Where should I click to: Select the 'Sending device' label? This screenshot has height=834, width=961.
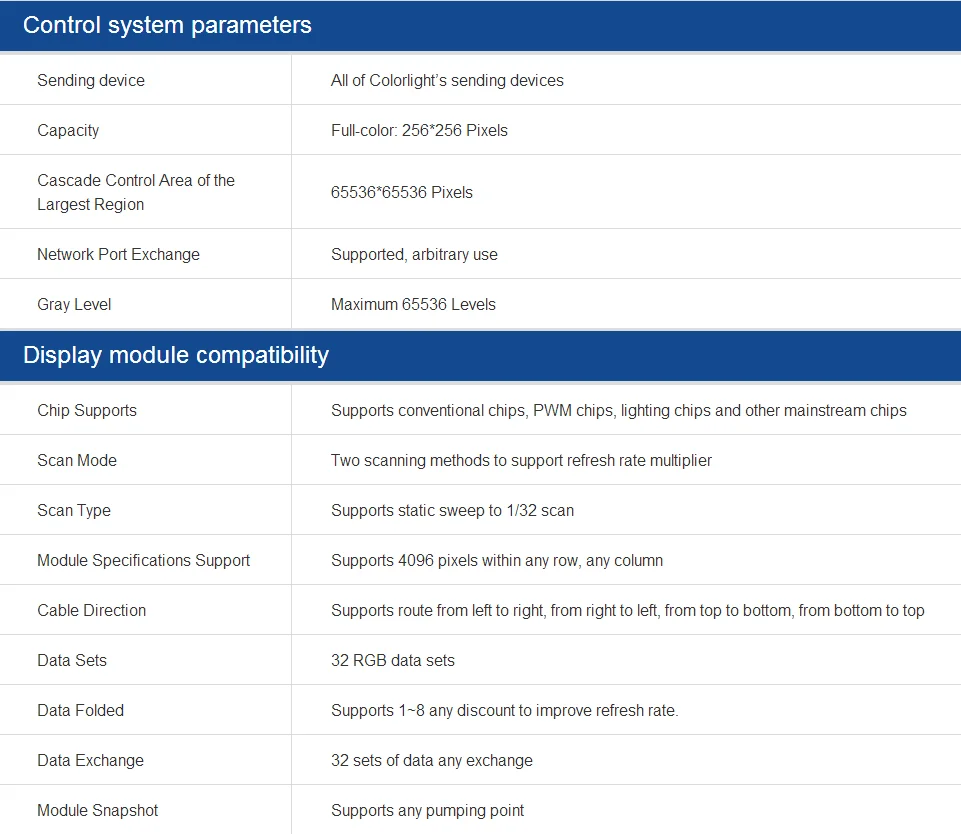[x=91, y=80]
